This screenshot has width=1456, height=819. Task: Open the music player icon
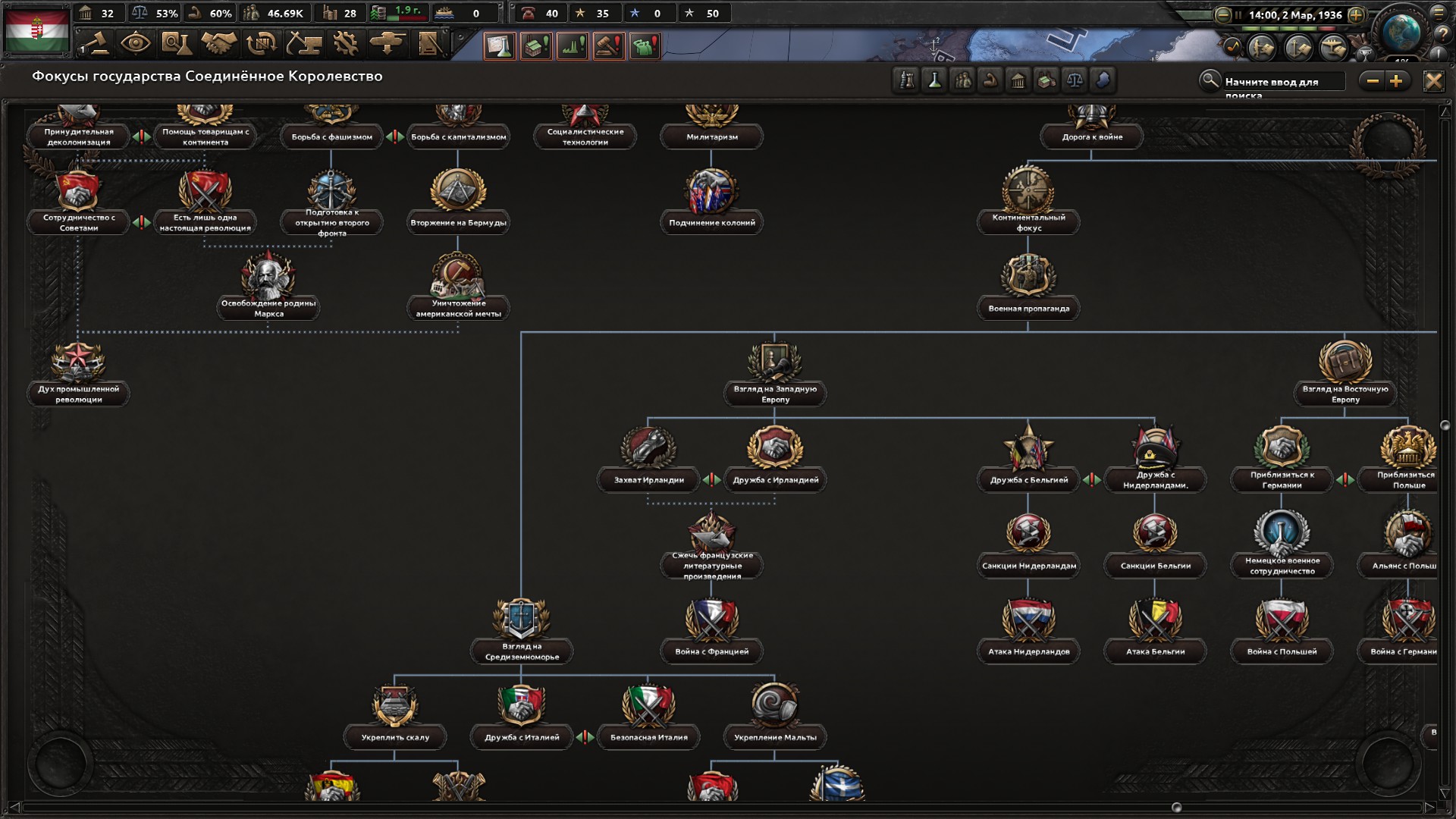tap(1232, 47)
